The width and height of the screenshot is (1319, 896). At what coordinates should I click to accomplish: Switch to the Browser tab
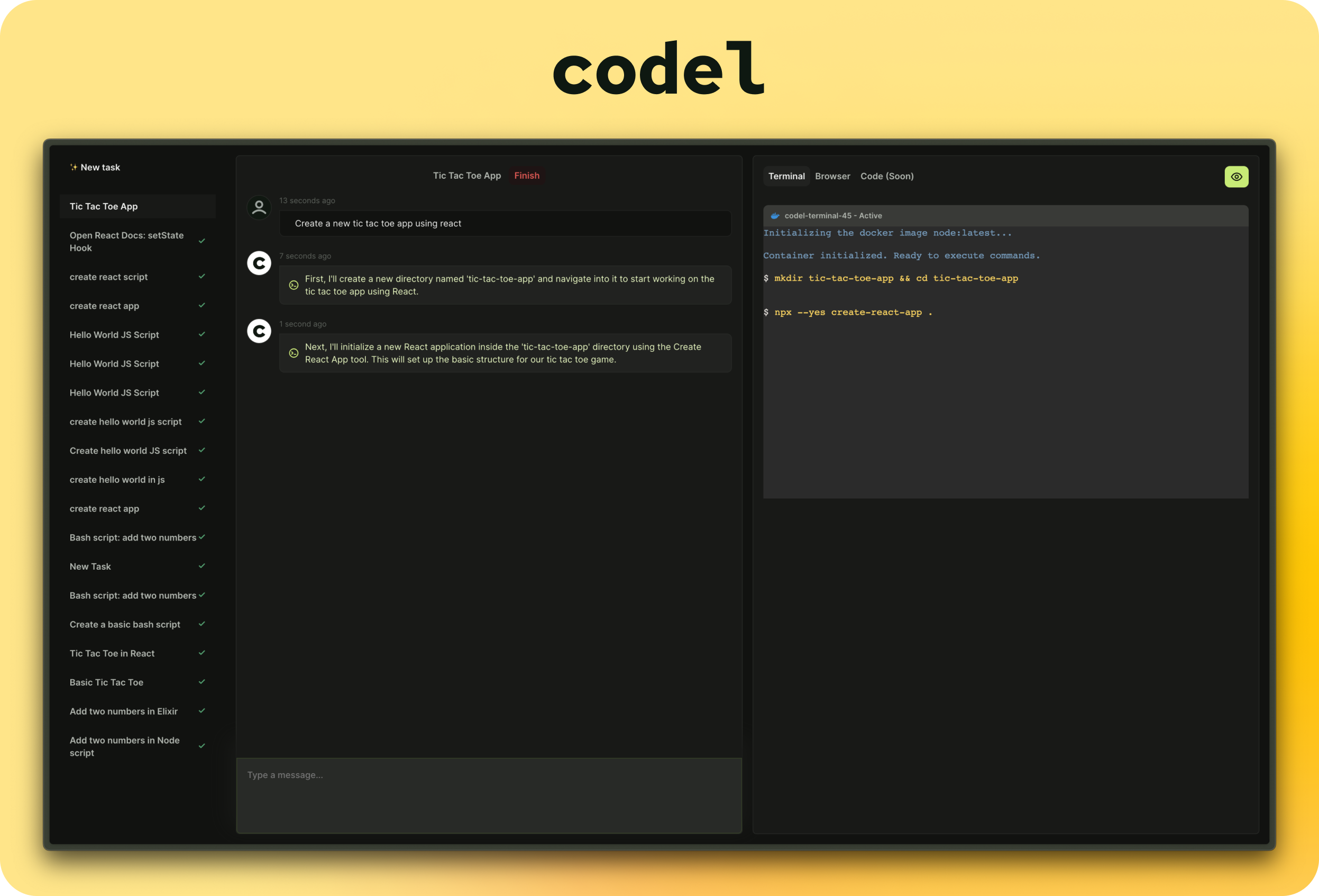click(x=832, y=176)
